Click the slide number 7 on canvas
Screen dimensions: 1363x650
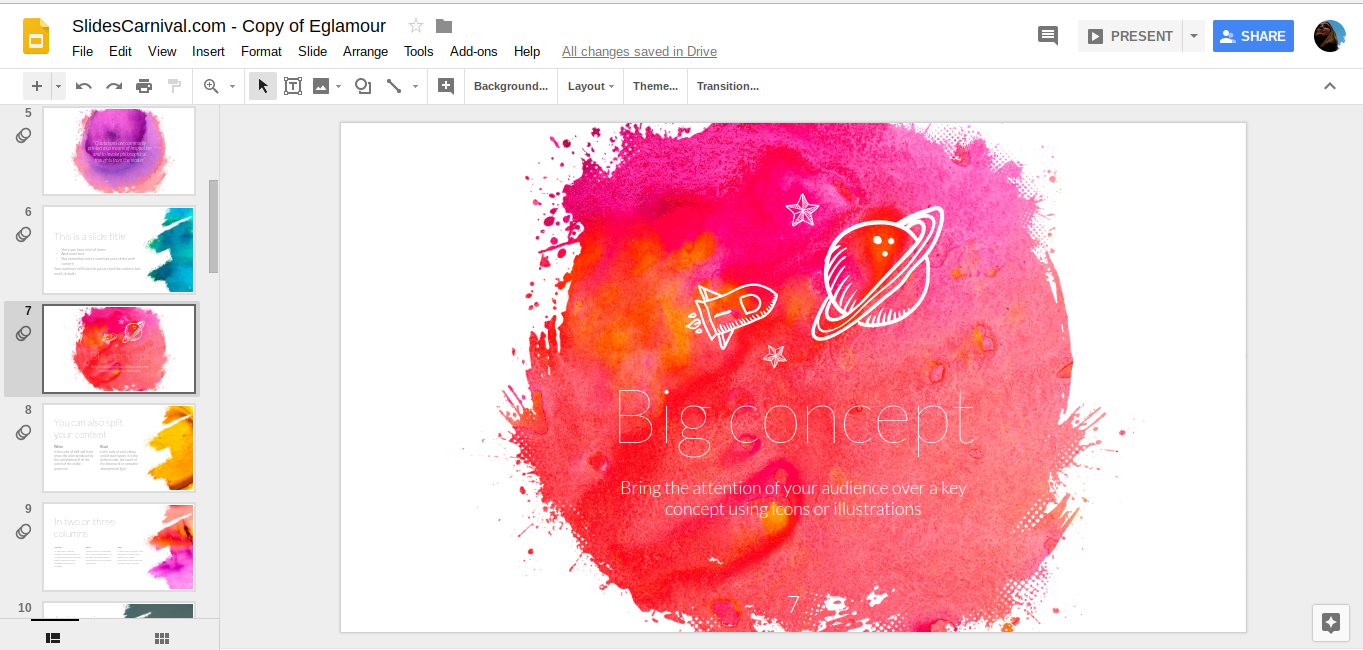pyautogui.click(x=793, y=604)
